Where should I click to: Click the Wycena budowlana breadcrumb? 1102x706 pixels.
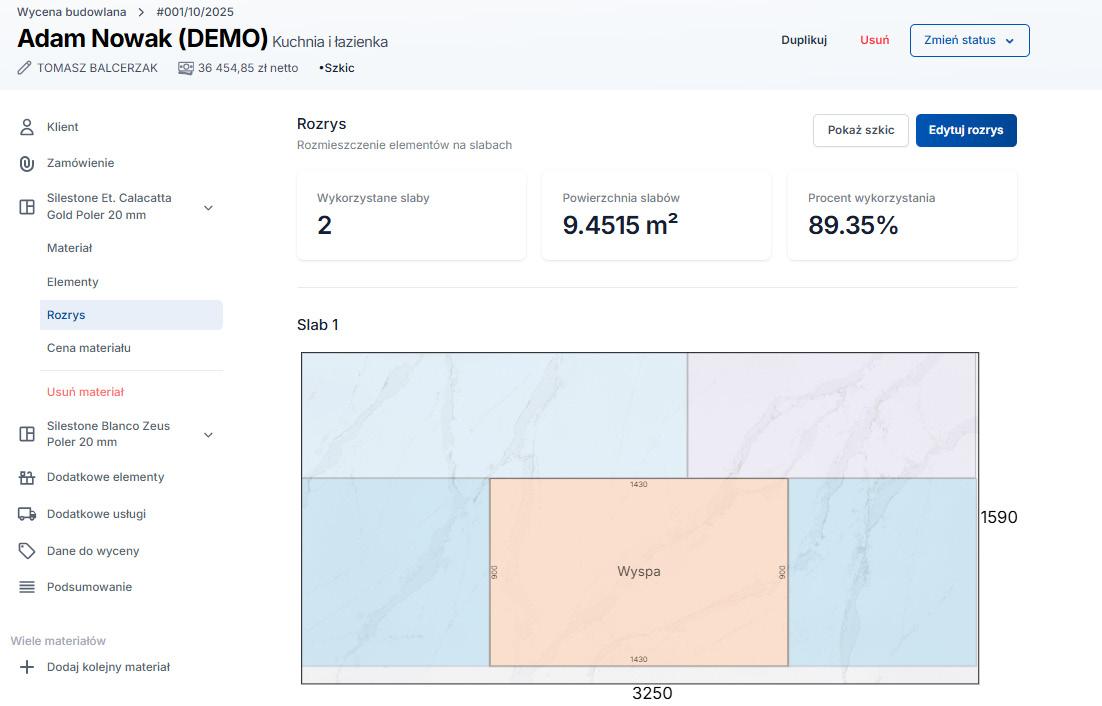click(72, 12)
